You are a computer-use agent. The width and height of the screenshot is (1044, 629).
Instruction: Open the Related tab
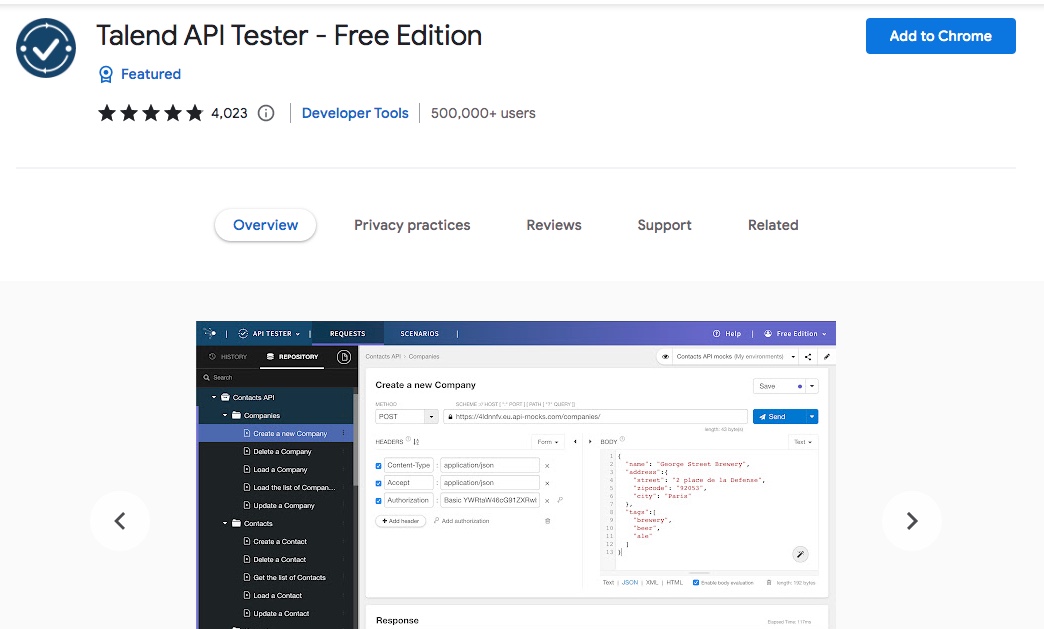(x=773, y=225)
